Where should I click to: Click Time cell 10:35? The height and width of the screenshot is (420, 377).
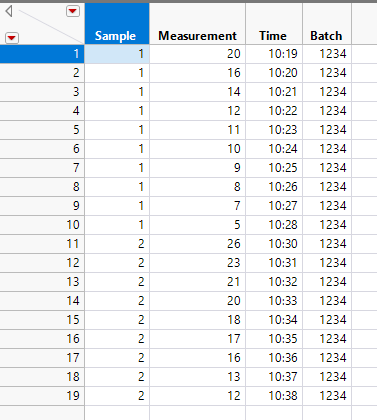274,339
